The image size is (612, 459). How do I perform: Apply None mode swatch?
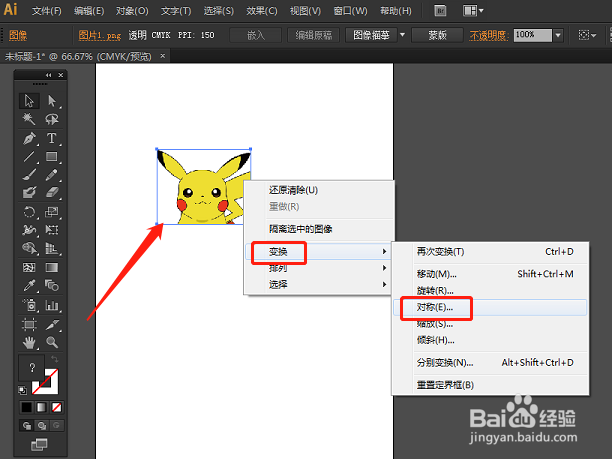click(x=56, y=407)
